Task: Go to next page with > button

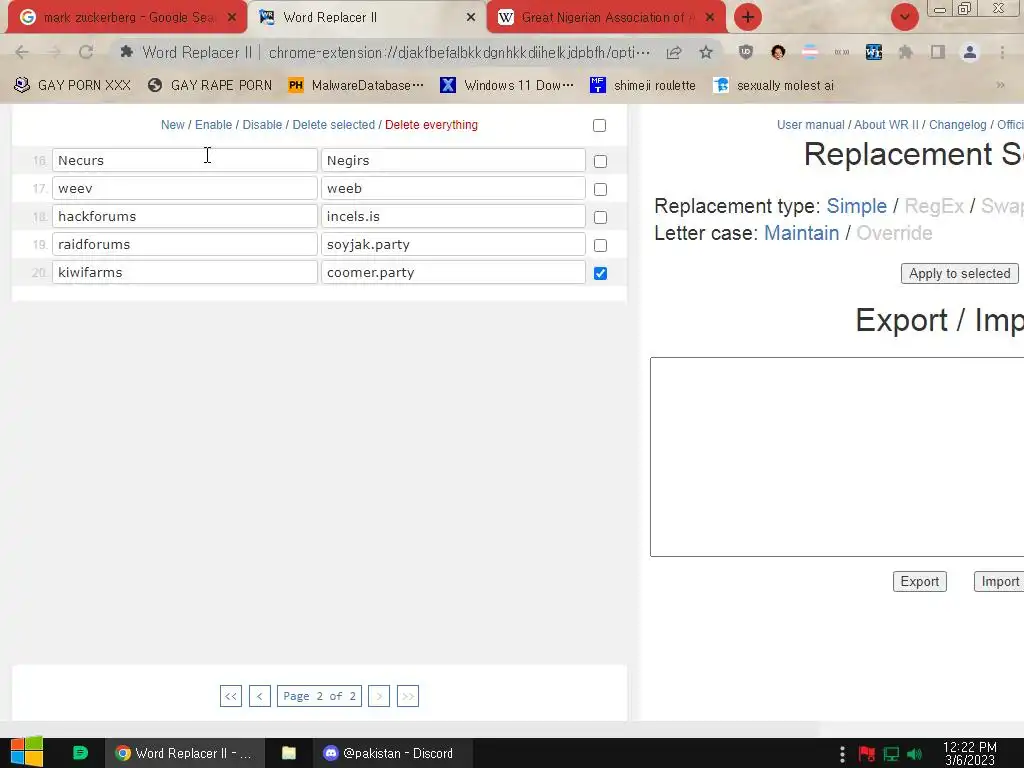Action: click(379, 696)
